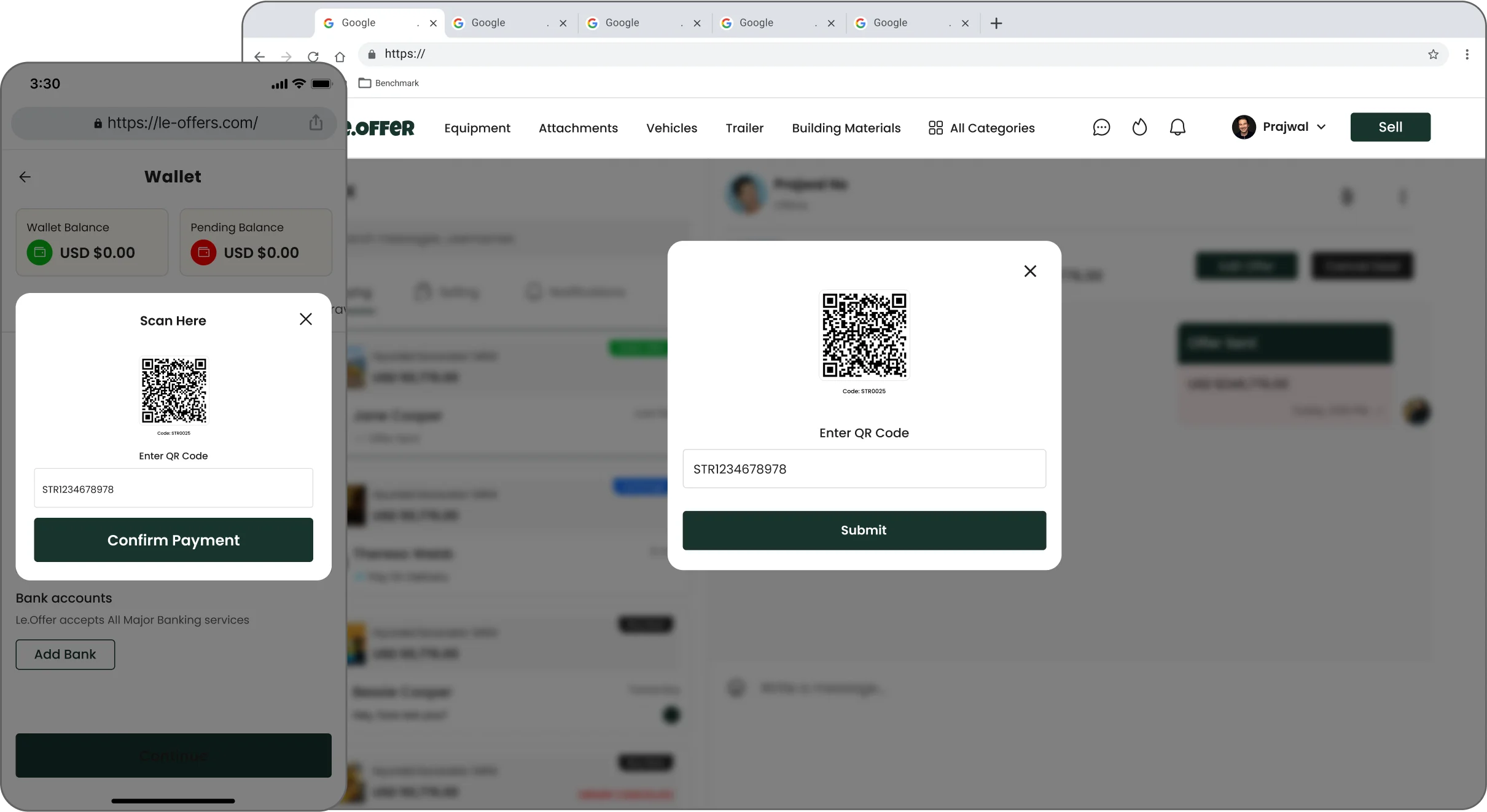The image size is (1487, 812).
Task: Open the browser home page
Action: tap(340, 57)
